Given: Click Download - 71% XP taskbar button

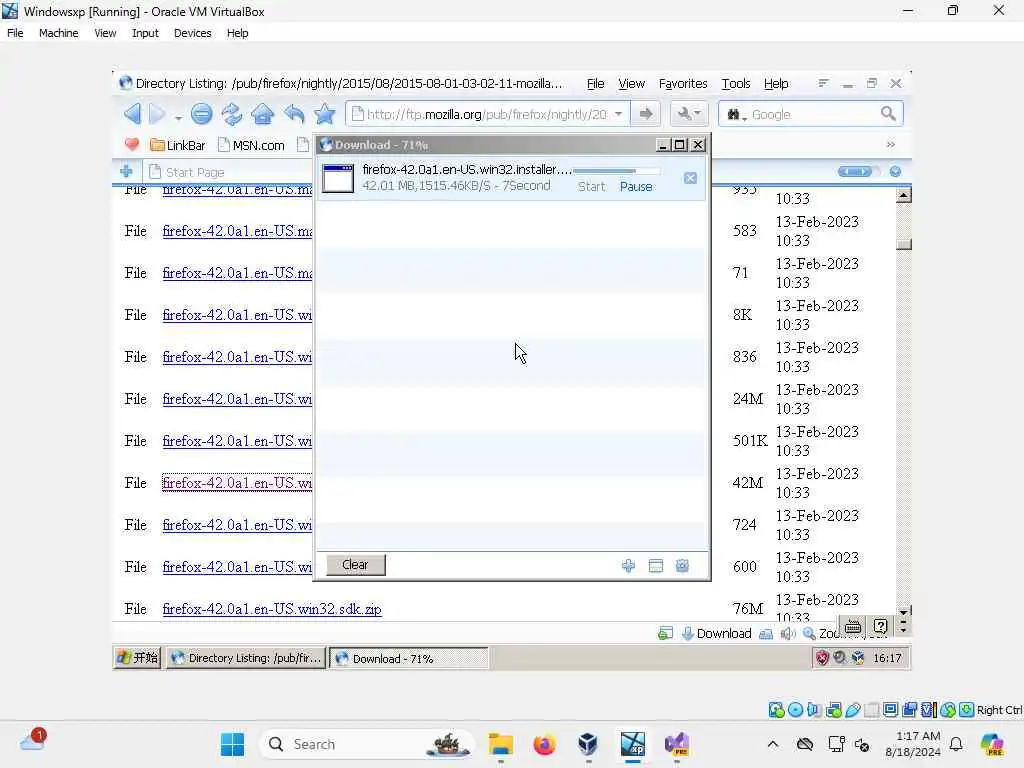Looking at the screenshot, I should point(409,658).
